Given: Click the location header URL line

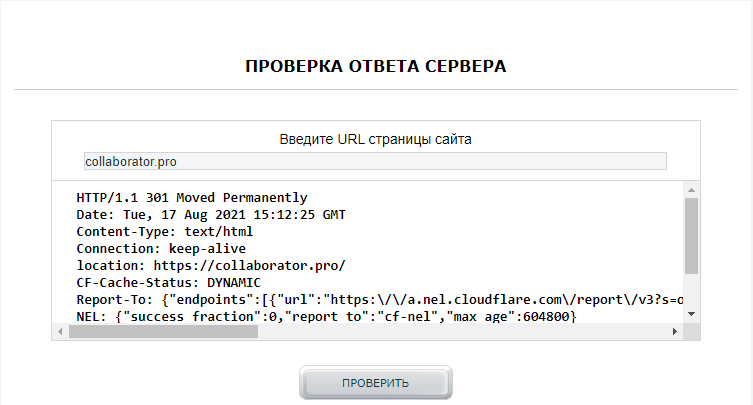Looking at the screenshot, I should point(211,266).
